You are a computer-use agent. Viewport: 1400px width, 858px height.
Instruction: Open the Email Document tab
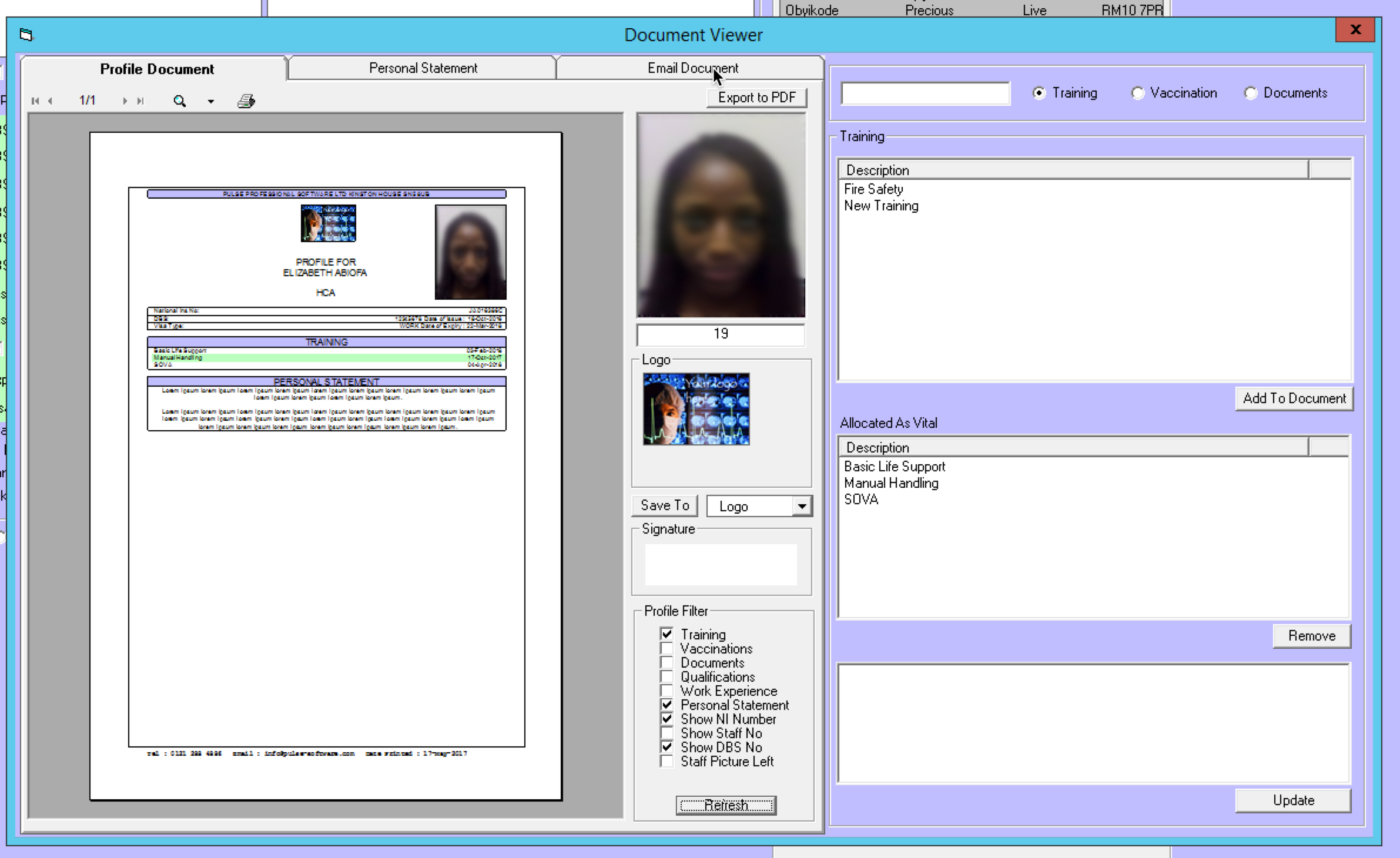[x=692, y=68]
